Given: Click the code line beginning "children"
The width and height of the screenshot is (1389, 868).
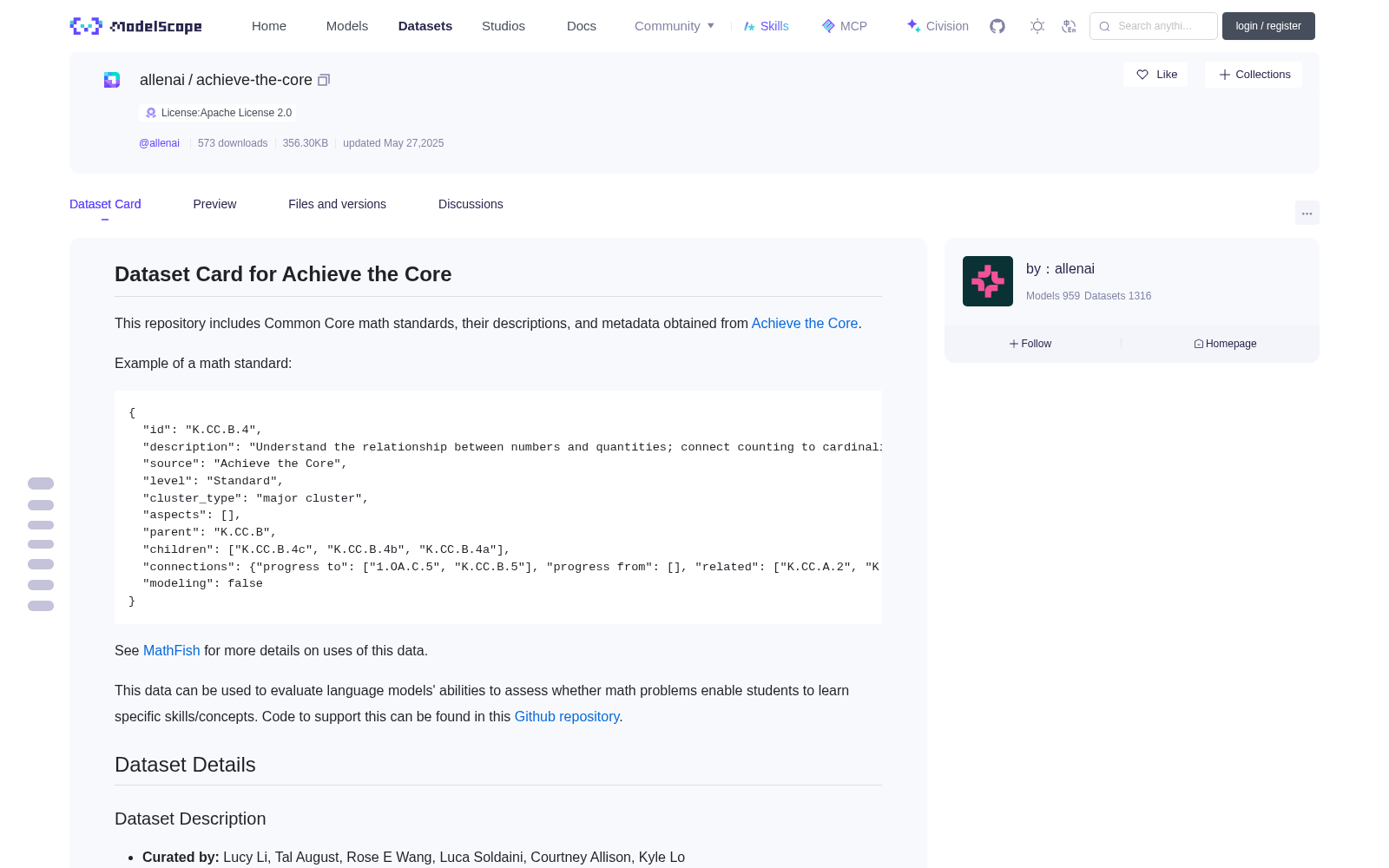Looking at the screenshot, I should (x=326, y=549).
